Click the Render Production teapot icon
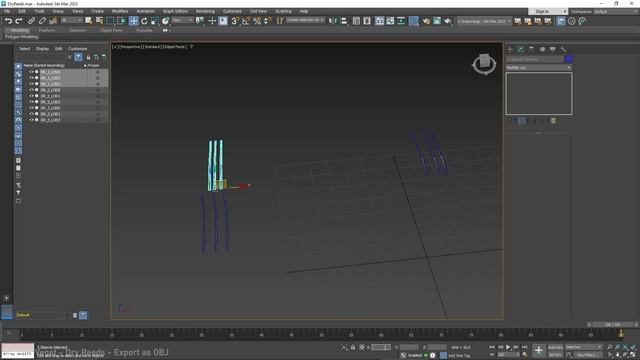The width and height of the screenshot is (640, 360). (x=448, y=21)
